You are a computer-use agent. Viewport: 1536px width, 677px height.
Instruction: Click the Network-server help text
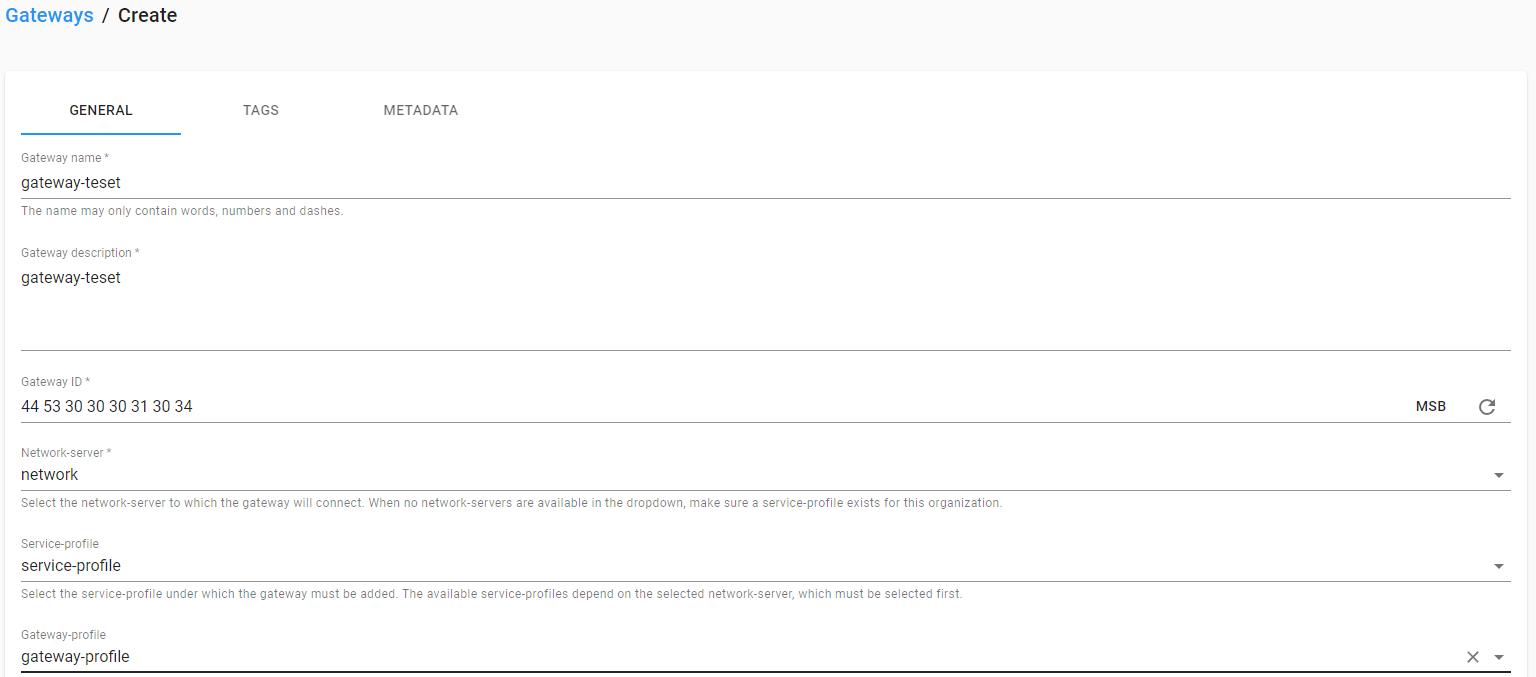click(511, 503)
